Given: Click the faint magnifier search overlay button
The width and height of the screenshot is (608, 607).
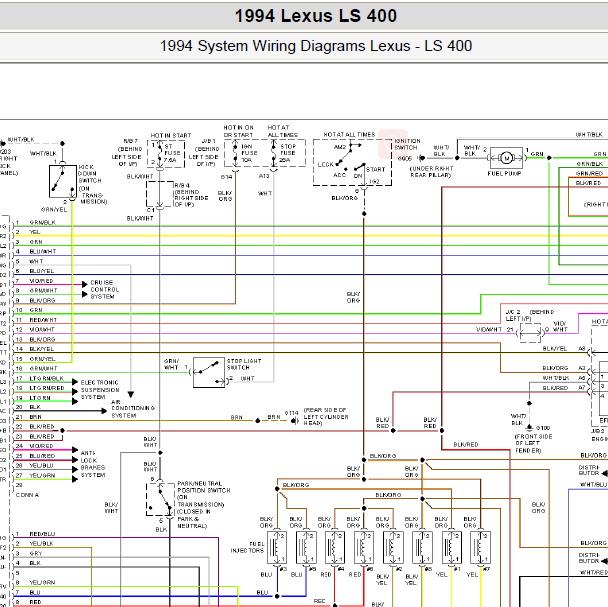Looking at the screenshot, I should (392, 144).
